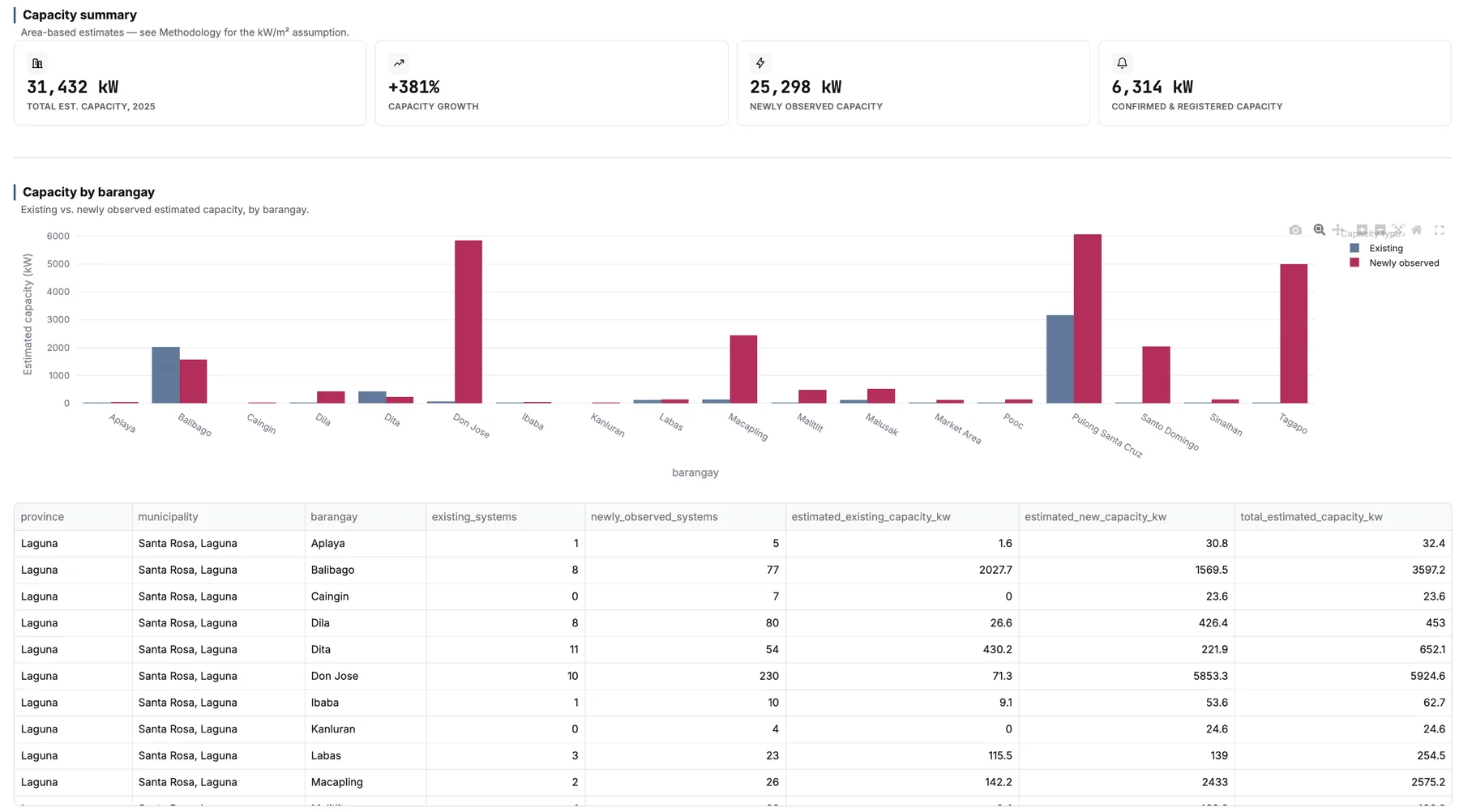The width and height of the screenshot is (1459, 812).
Task: Sort table by barangay column header
Action: (x=366, y=517)
